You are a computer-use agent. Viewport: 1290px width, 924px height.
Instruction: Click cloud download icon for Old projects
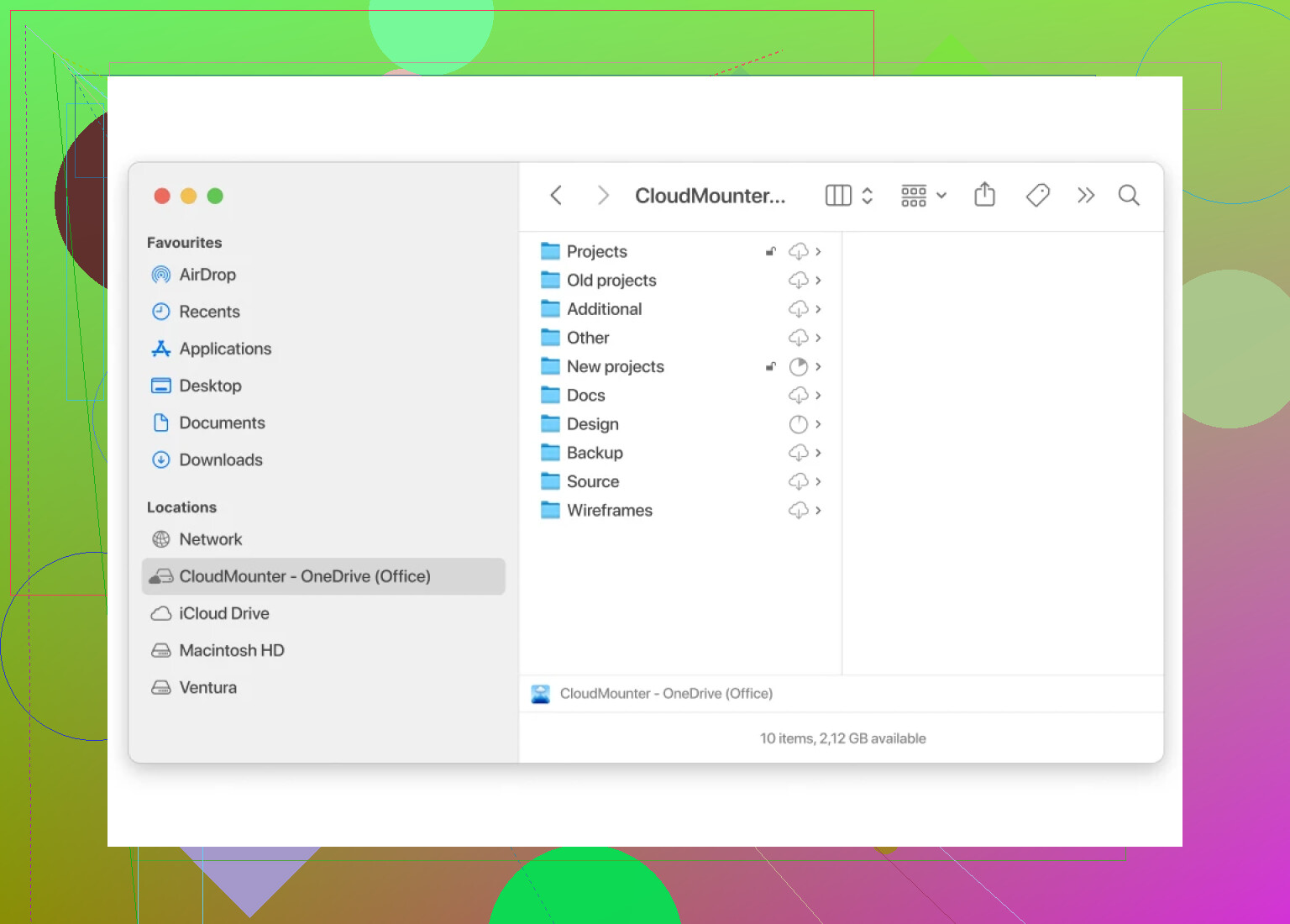coord(799,280)
